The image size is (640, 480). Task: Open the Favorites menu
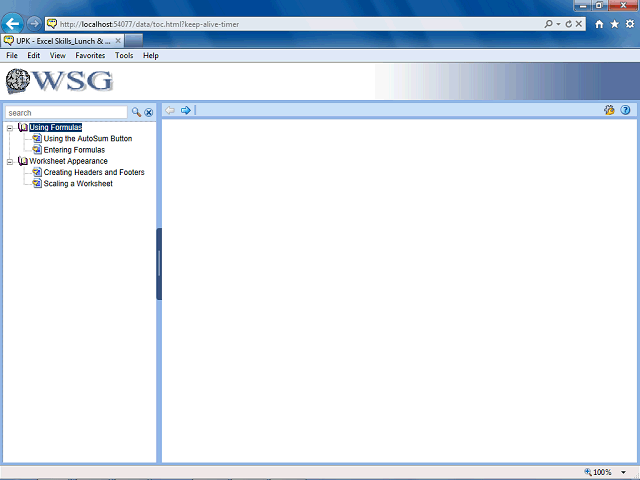coord(90,56)
